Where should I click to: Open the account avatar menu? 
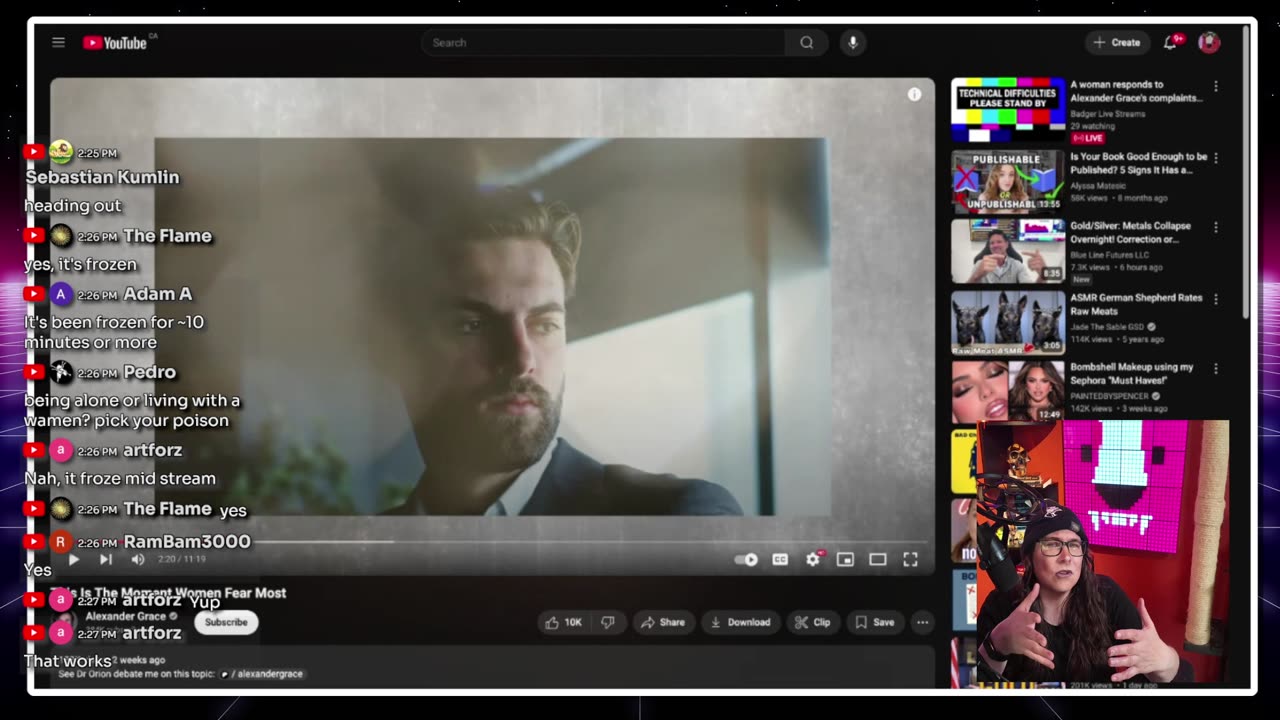(1208, 42)
